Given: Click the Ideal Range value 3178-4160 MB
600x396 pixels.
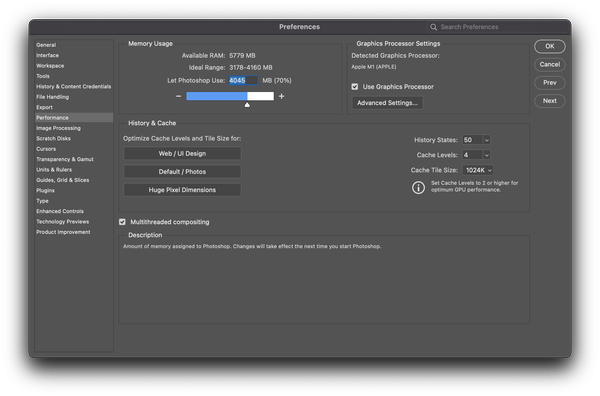Looking at the screenshot, I should click(x=251, y=68).
